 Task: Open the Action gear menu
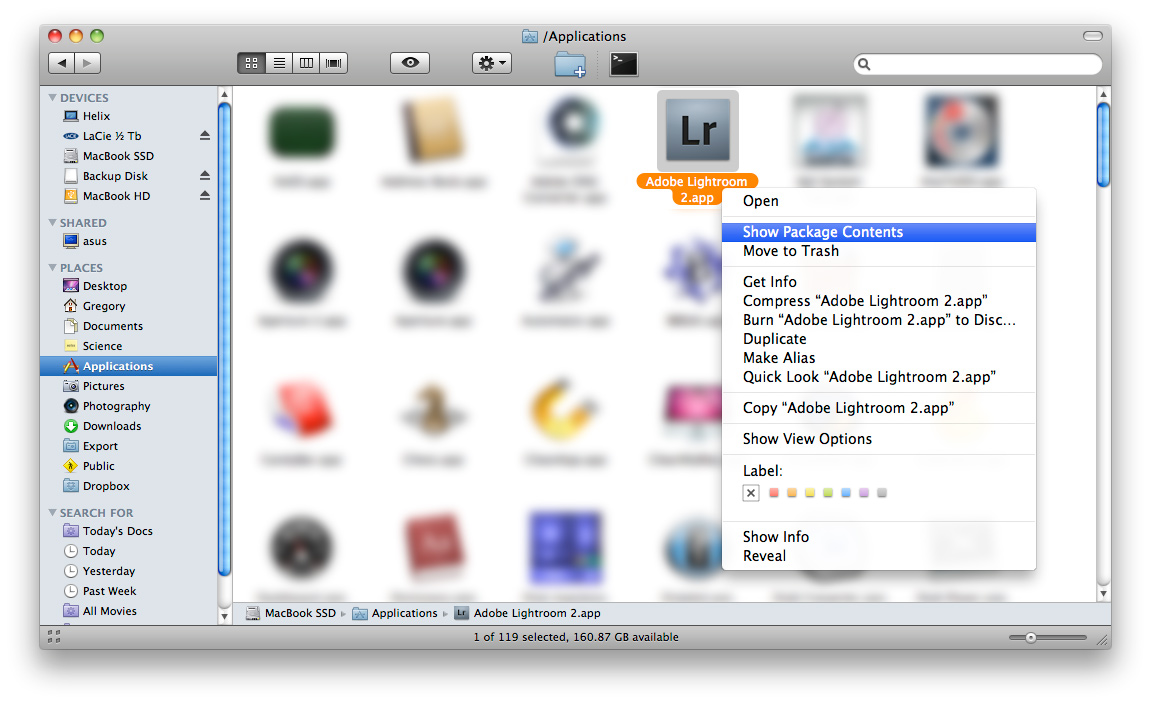pyautogui.click(x=492, y=63)
